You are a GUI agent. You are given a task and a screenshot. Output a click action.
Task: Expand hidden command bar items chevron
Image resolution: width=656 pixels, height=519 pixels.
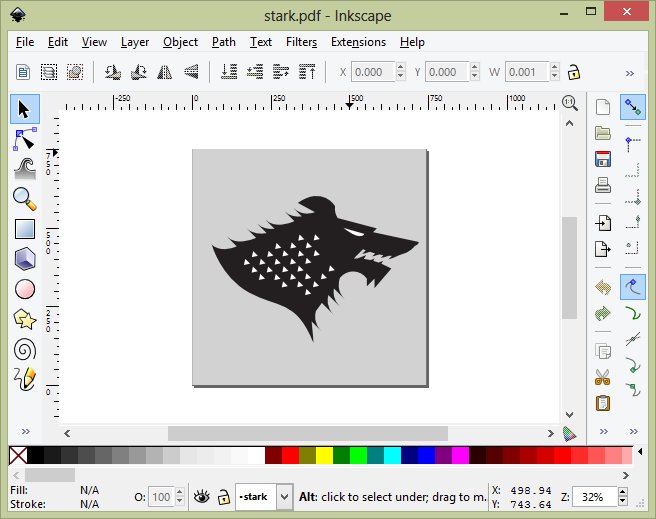(x=603, y=431)
